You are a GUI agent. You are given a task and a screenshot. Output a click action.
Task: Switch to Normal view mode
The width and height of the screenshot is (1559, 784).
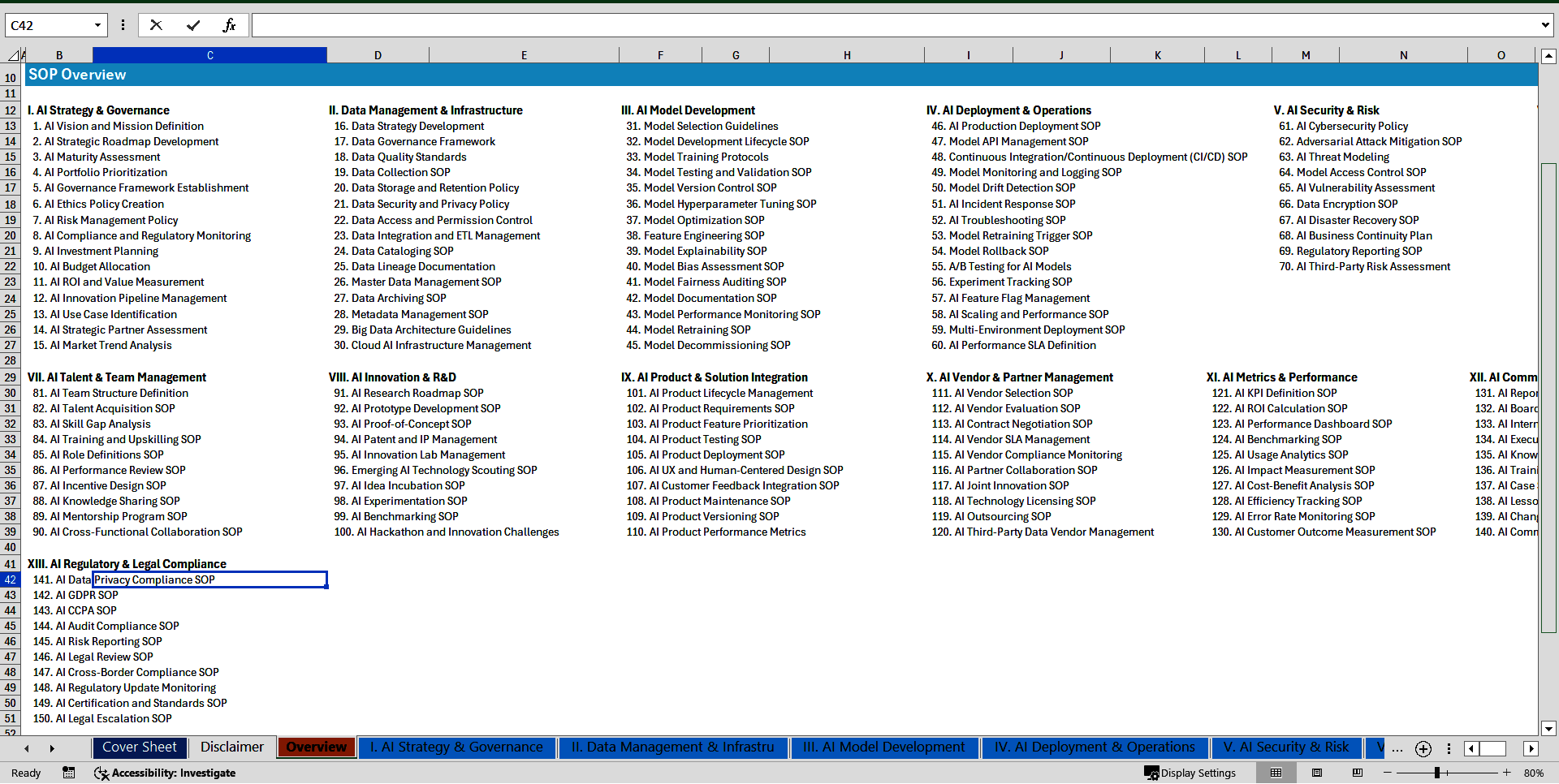1276,773
